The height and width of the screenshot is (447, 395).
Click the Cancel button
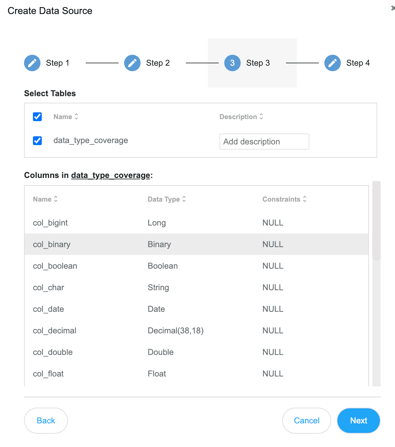(307, 421)
